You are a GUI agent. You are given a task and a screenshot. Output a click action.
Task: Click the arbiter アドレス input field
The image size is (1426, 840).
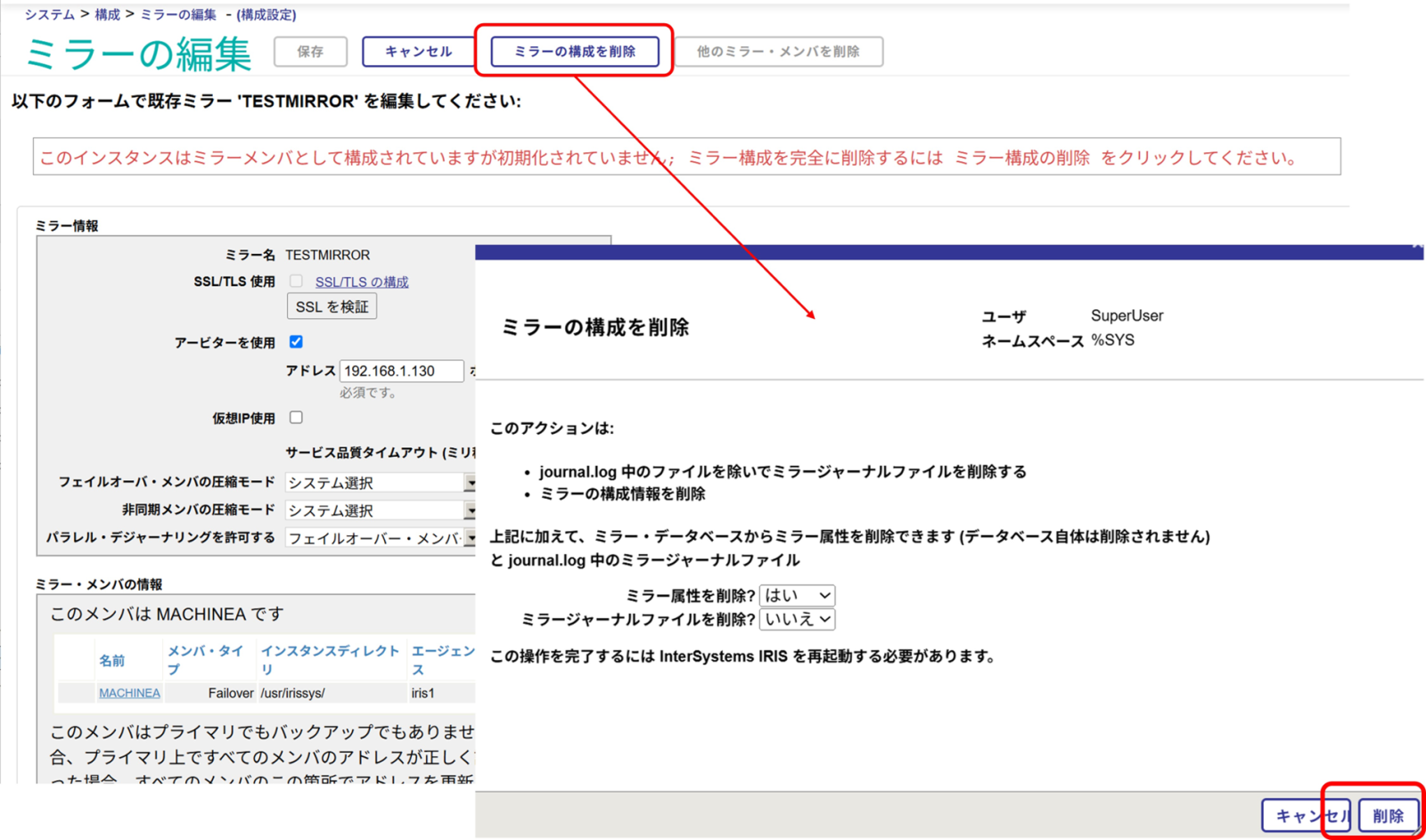pyautogui.click(x=401, y=371)
